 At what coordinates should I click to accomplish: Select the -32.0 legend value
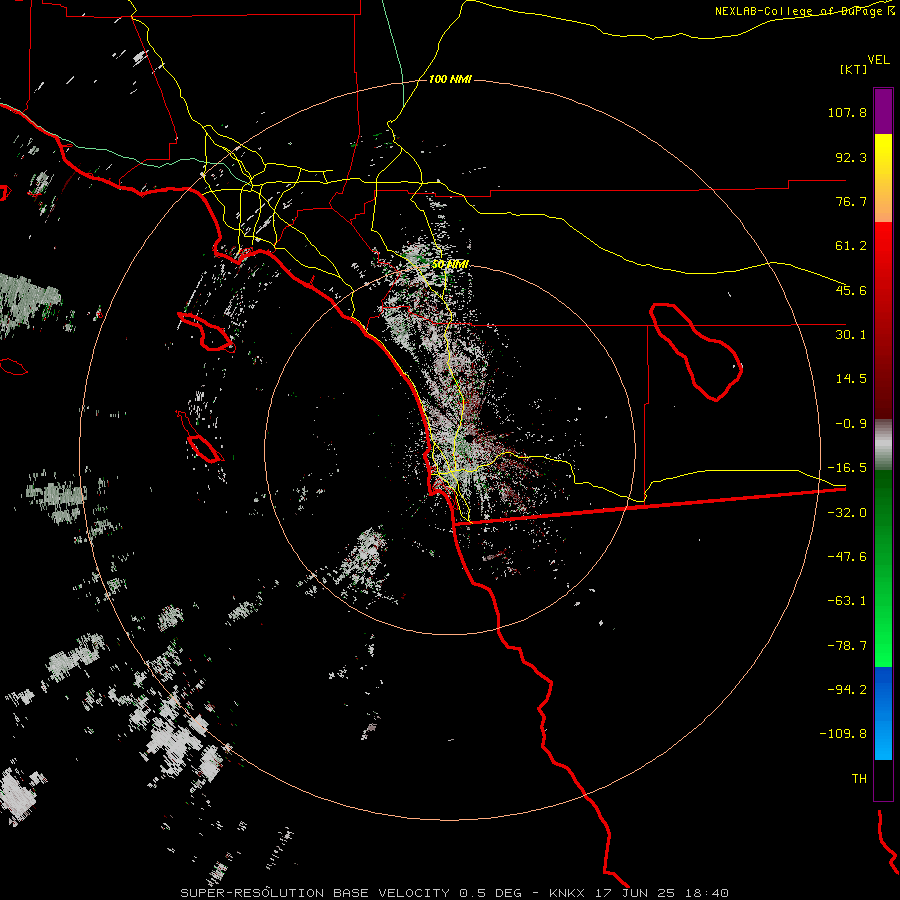pos(847,513)
